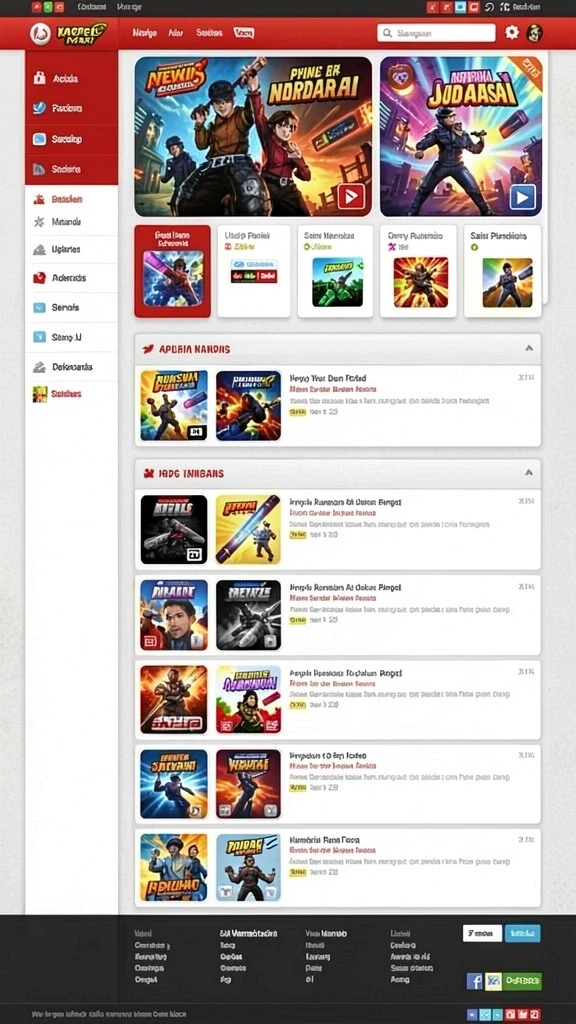576x1024 pixels.
Task: Click the round logo icon in header
Action: [40, 33]
